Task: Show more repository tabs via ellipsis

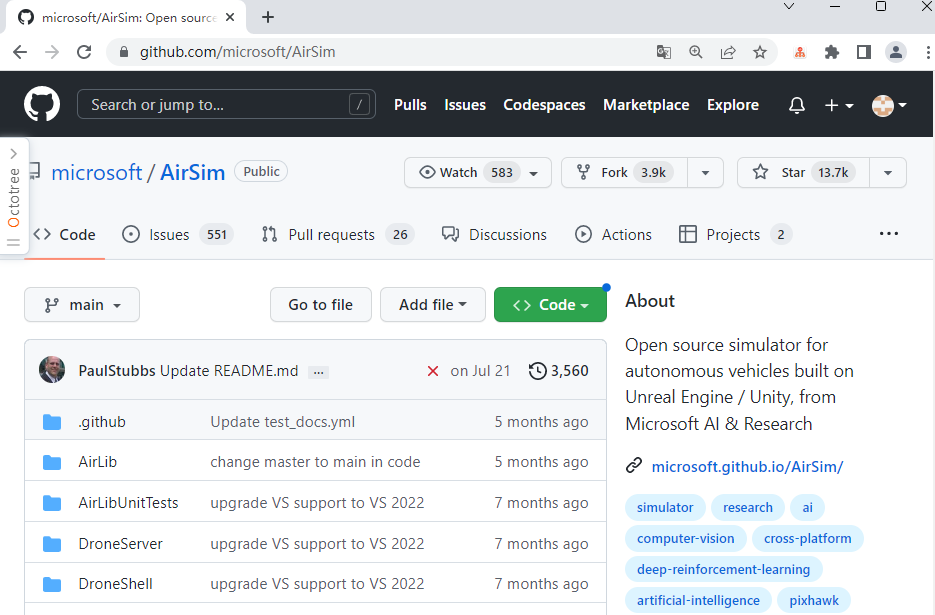Action: (888, 234)
